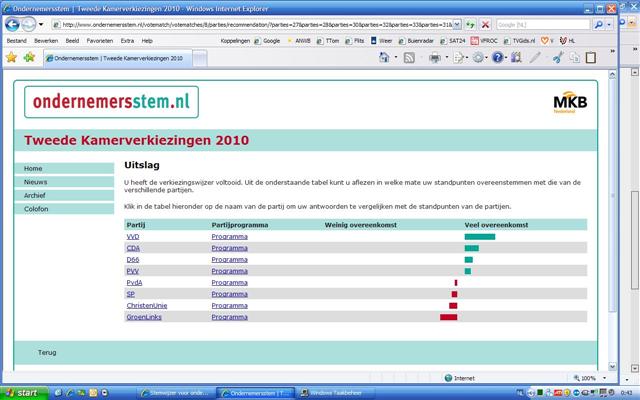
Task: Click the Print toolbar icon
Action: 435,58
